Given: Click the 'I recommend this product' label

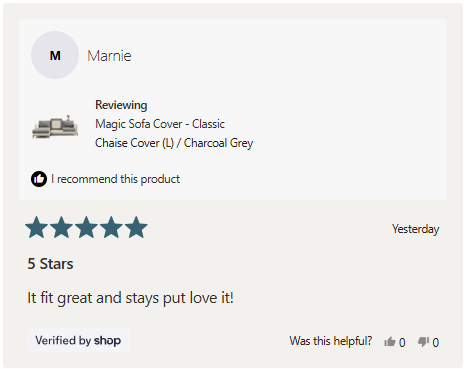Looking at the screenshot, I should (115, 179).
